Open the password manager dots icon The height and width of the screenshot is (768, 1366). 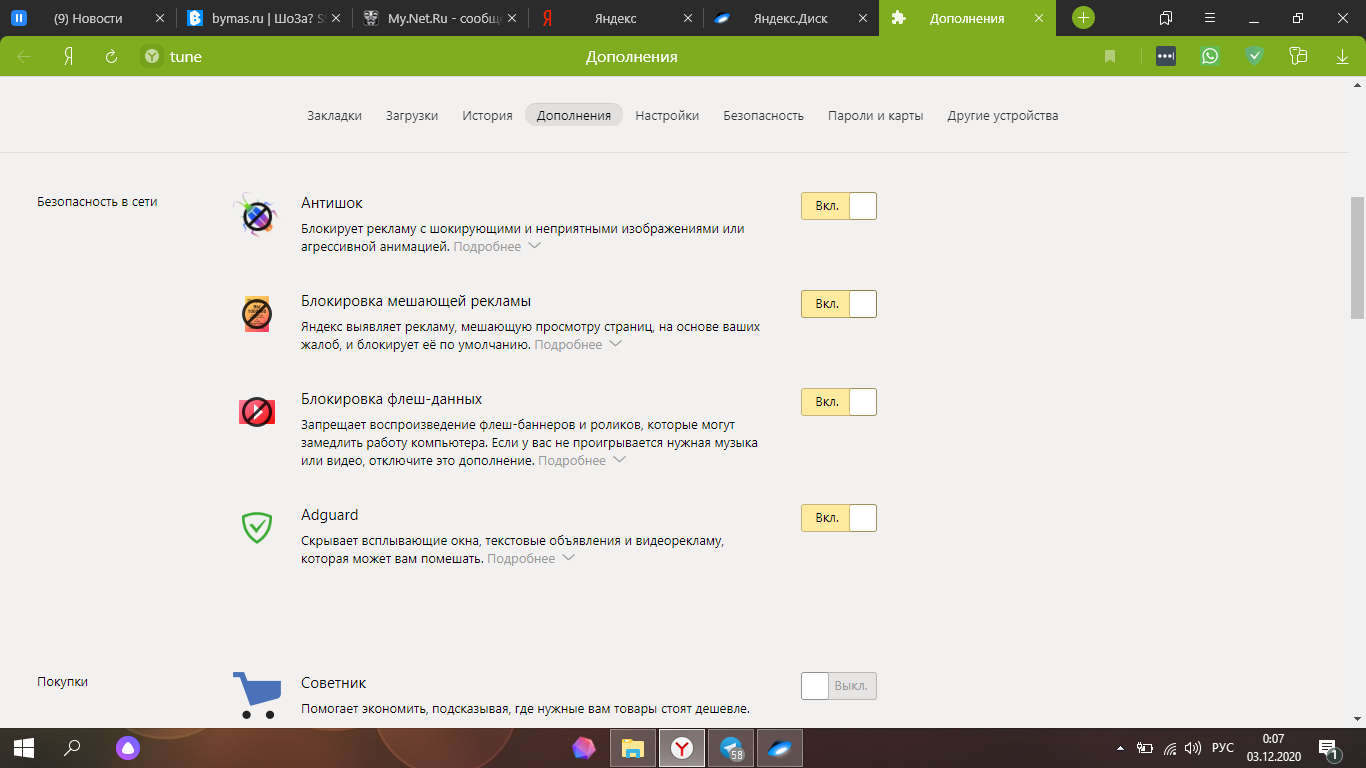tap(1166, 57)
